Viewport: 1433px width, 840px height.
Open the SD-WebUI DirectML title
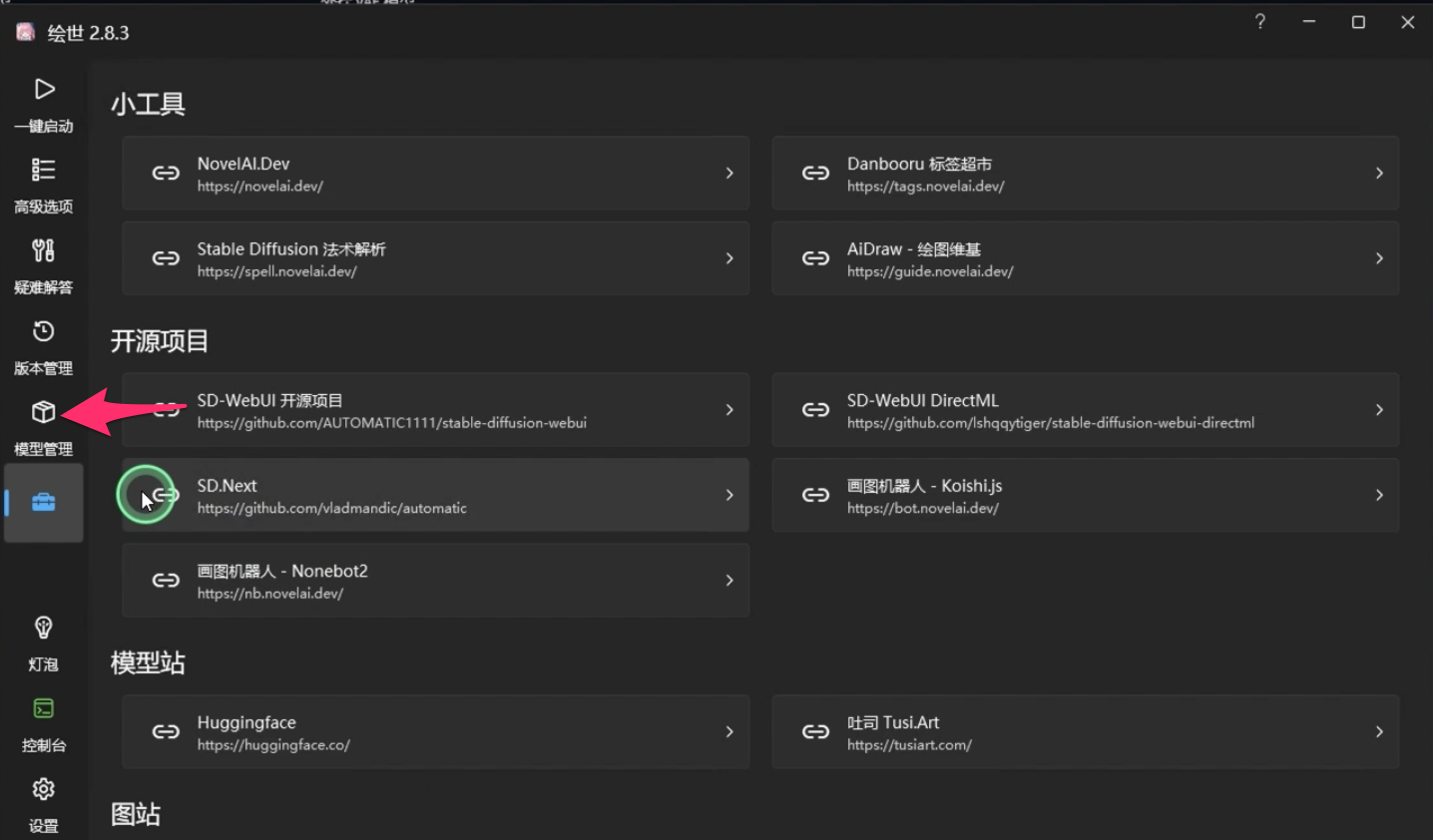click(923, 401)
